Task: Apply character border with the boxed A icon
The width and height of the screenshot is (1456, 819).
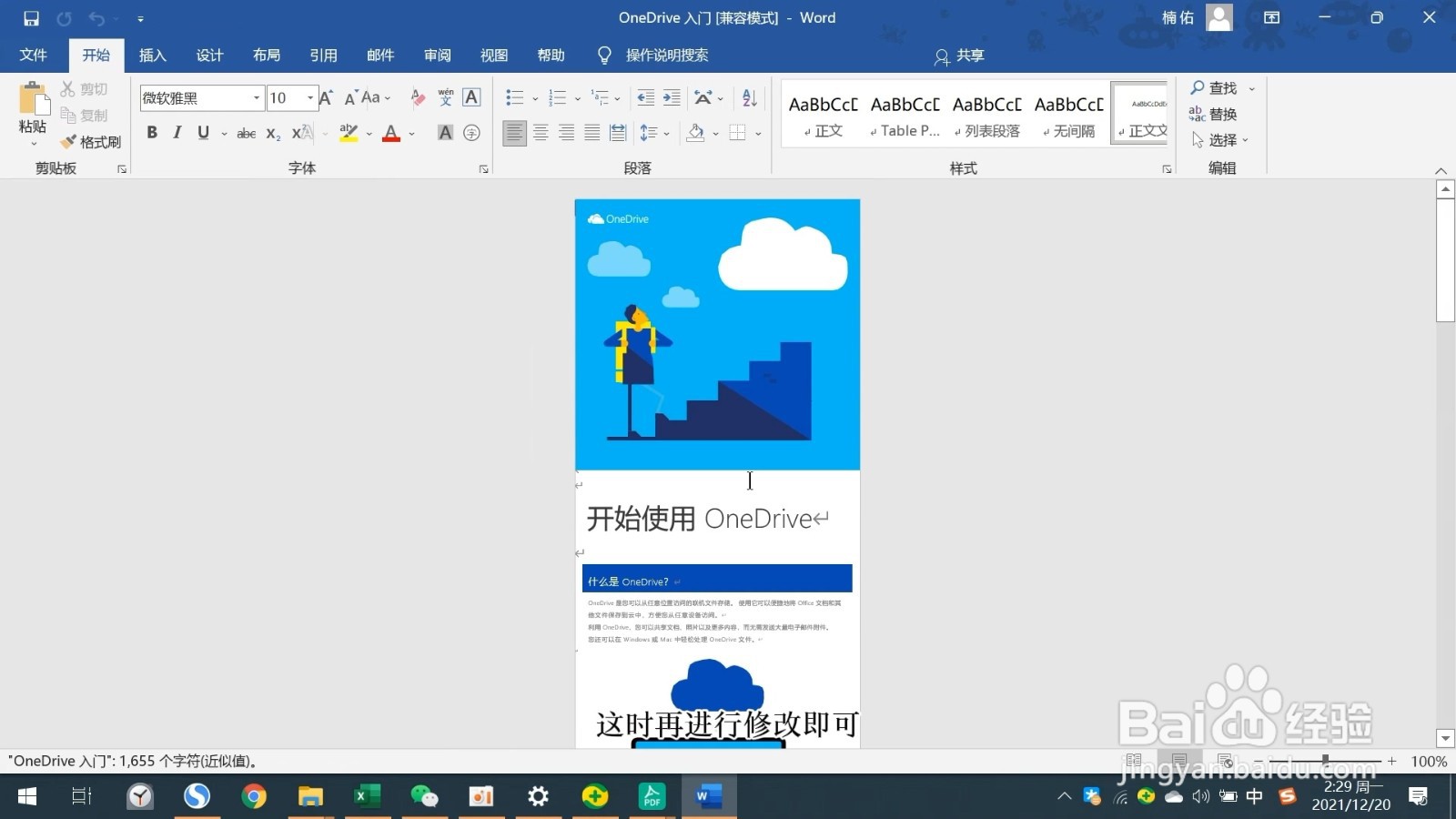Action: pos(471,97)
